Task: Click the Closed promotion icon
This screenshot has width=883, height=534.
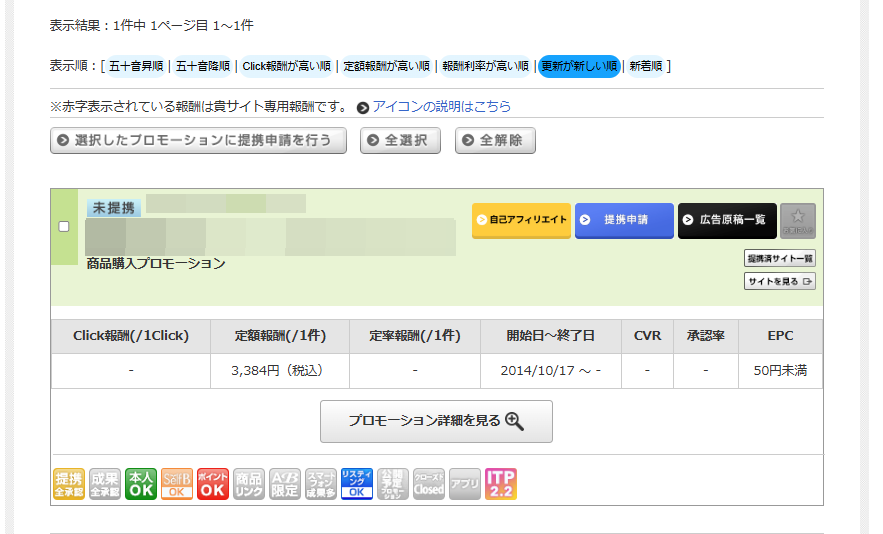Action: coord(429,484)
